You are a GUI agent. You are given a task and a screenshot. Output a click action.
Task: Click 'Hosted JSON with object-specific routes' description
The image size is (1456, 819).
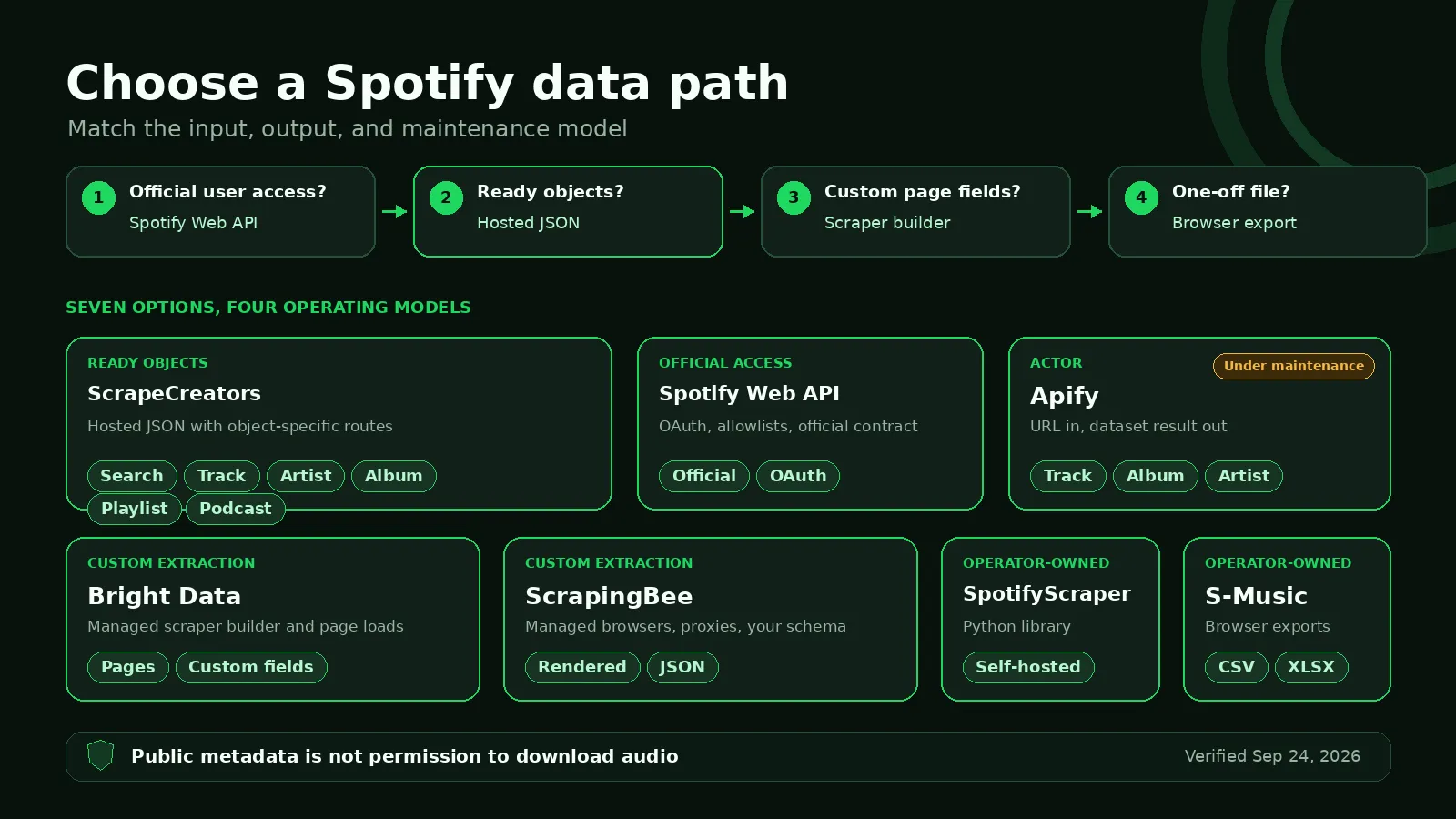point(240,426)
